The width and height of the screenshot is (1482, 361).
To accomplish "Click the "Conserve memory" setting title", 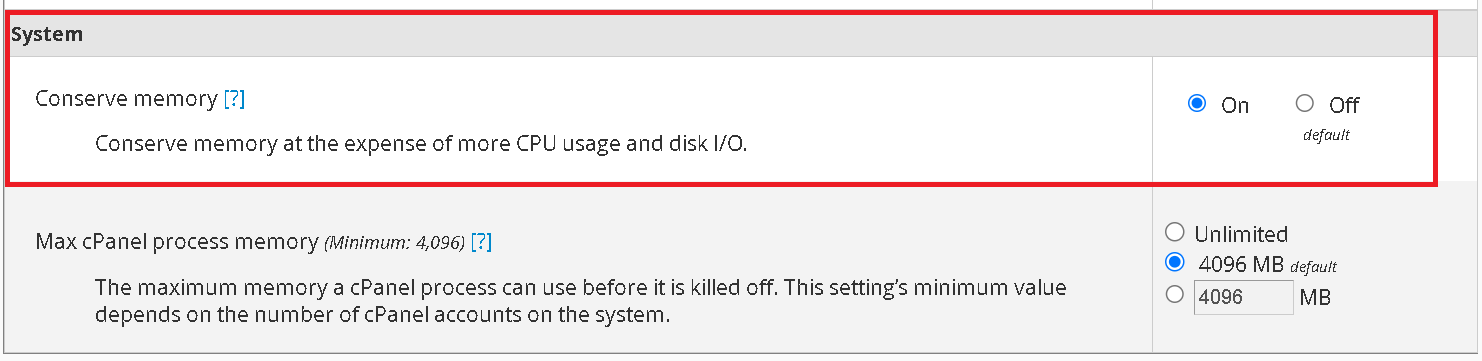I will point(126,99).
